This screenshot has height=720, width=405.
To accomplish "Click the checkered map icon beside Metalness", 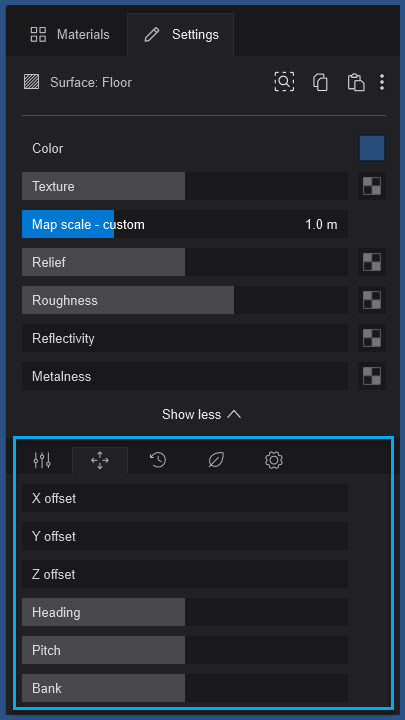I will tap(372, 376).
